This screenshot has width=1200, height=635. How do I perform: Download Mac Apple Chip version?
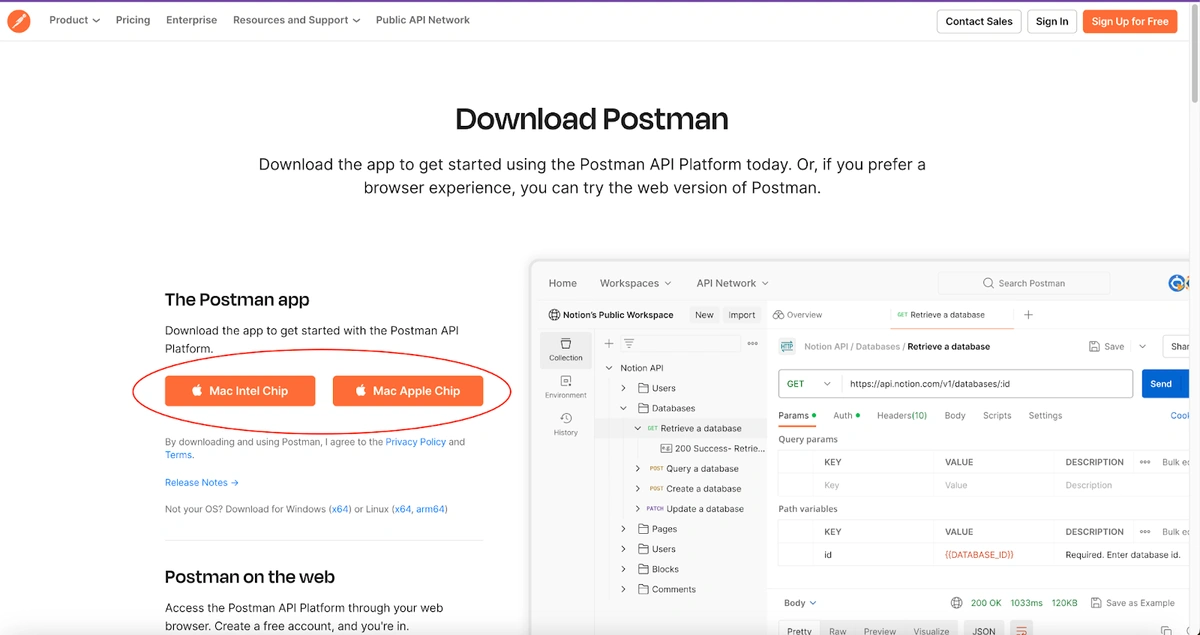408,391
